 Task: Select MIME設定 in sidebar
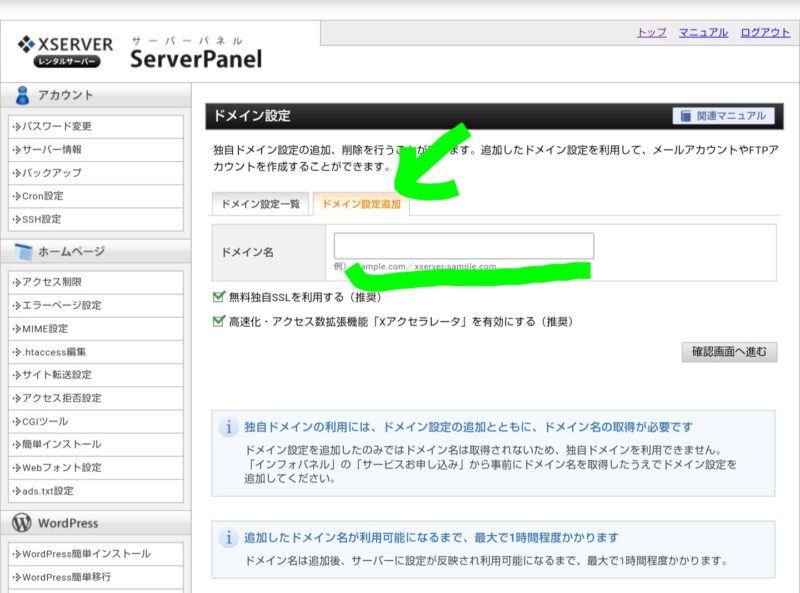pos(96,329)
